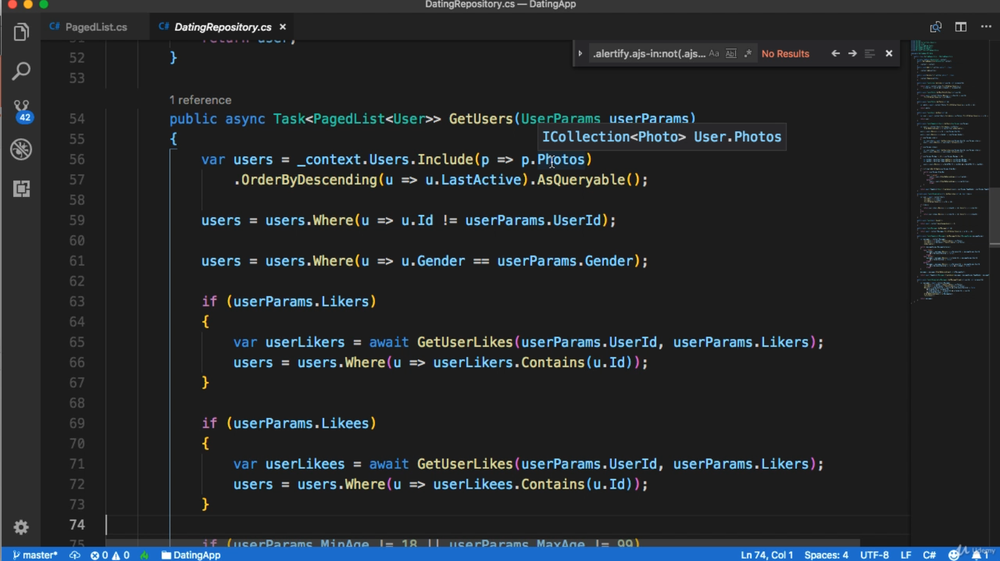Toggle Match Whole Word in find widget
Image resolution: width=1000 pixels, height=561 pixels.
tap(731, 54)
